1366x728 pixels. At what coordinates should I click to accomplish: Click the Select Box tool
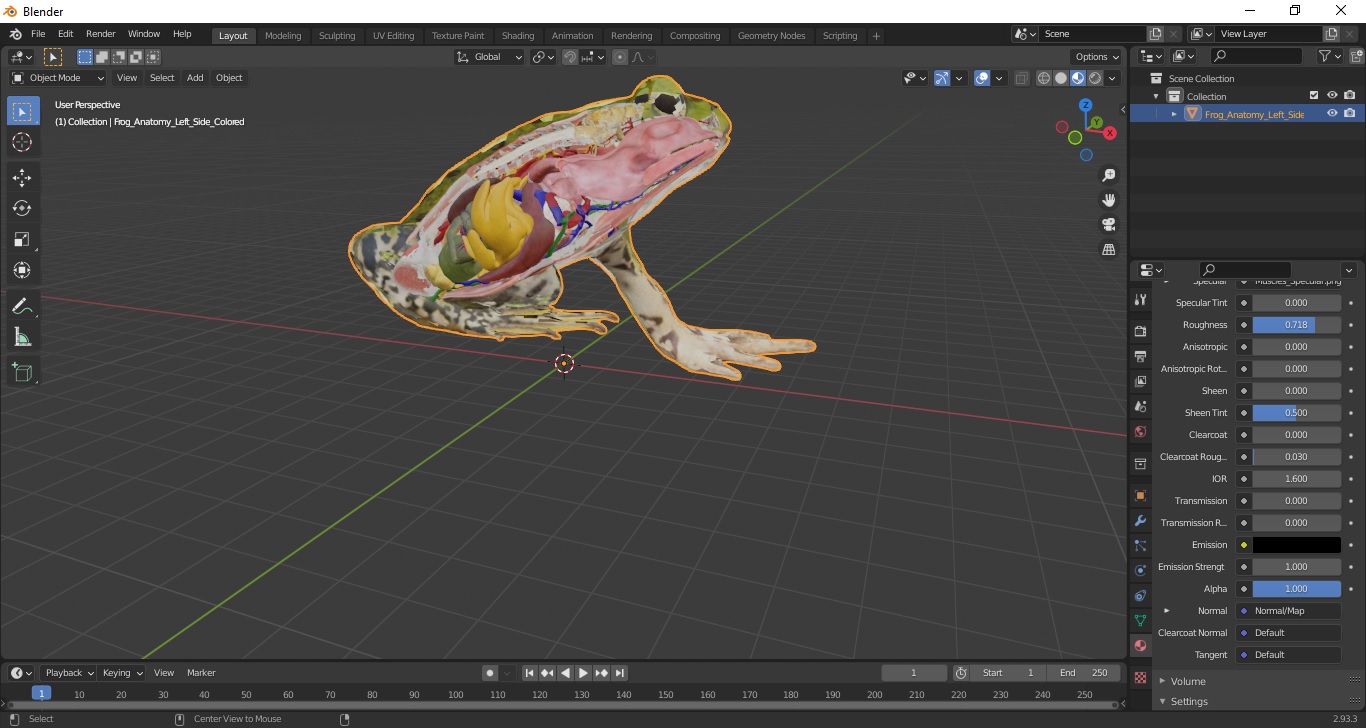click(x=22, y=111)
